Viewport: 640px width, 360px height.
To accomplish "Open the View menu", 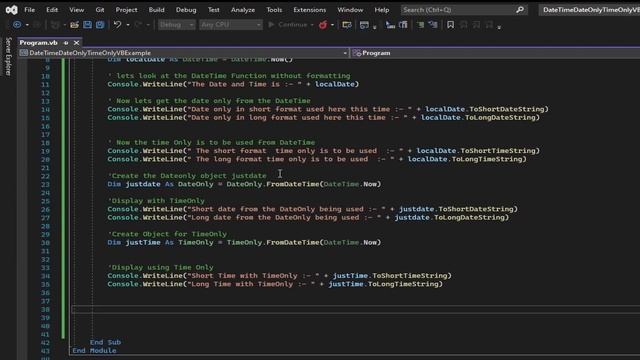I will (76, 10).
